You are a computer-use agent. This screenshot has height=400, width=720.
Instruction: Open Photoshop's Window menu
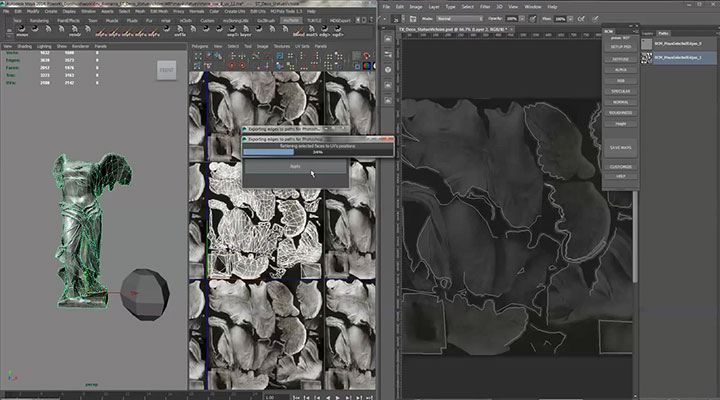(533, 7)
